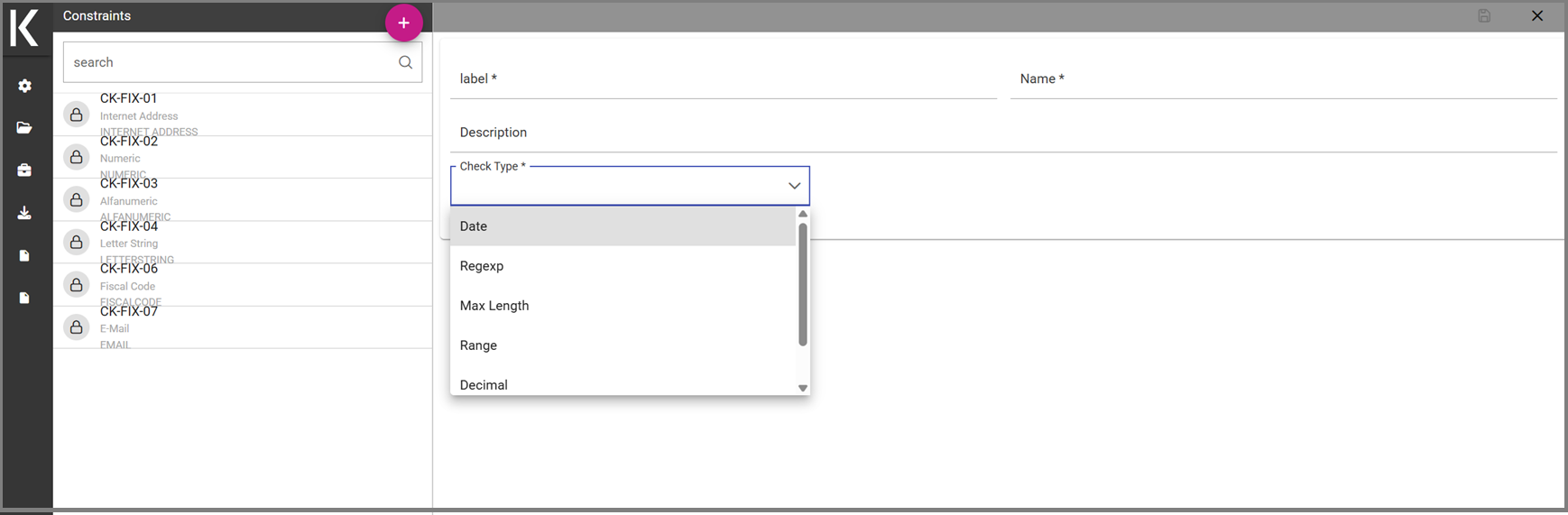Click lock icon of CK-FIX-01
The width and height of the screenshot is (1568, 515).
pyautogui.click(x=77, y=115)
